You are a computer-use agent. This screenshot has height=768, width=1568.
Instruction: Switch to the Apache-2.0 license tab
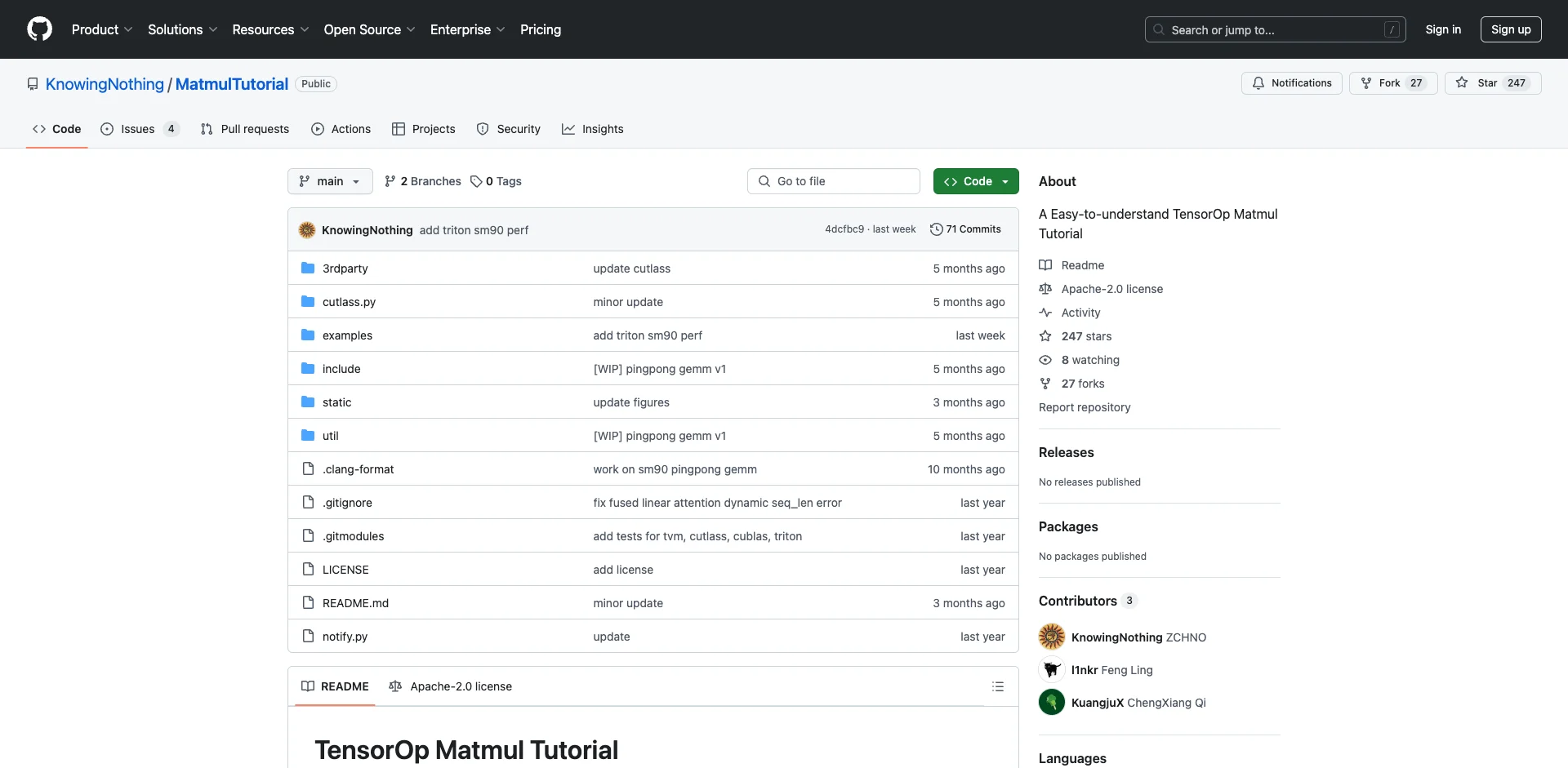click(451, 686)
